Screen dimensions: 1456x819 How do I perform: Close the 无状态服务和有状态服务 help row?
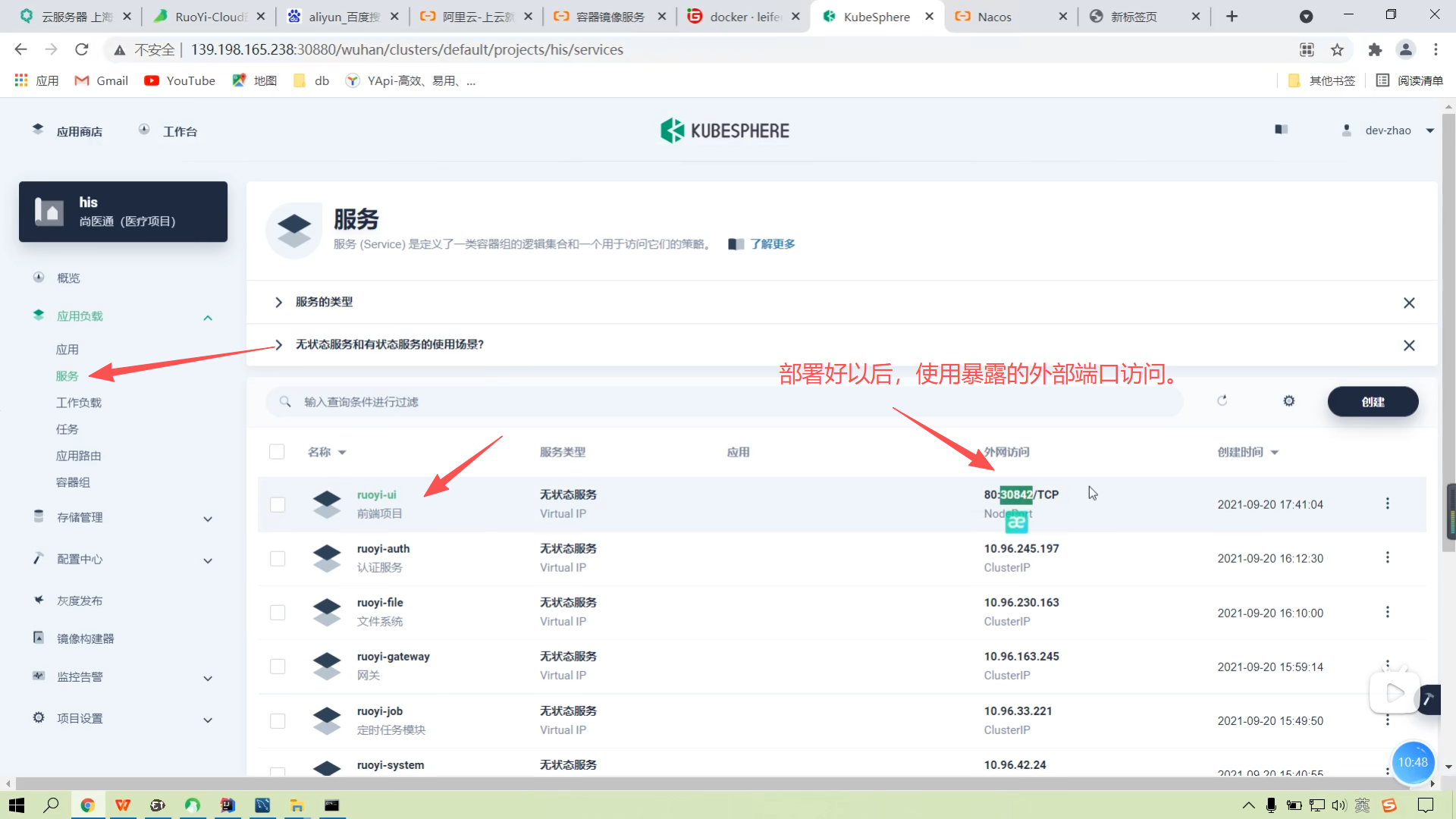click(x=1409, y=345)
